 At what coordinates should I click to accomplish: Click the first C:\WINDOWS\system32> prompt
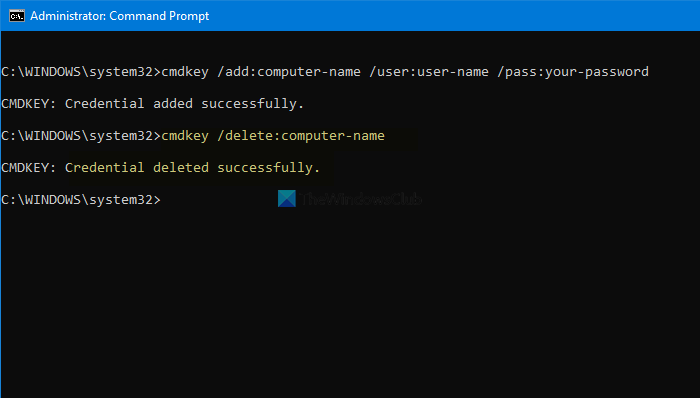click(81, 72)
